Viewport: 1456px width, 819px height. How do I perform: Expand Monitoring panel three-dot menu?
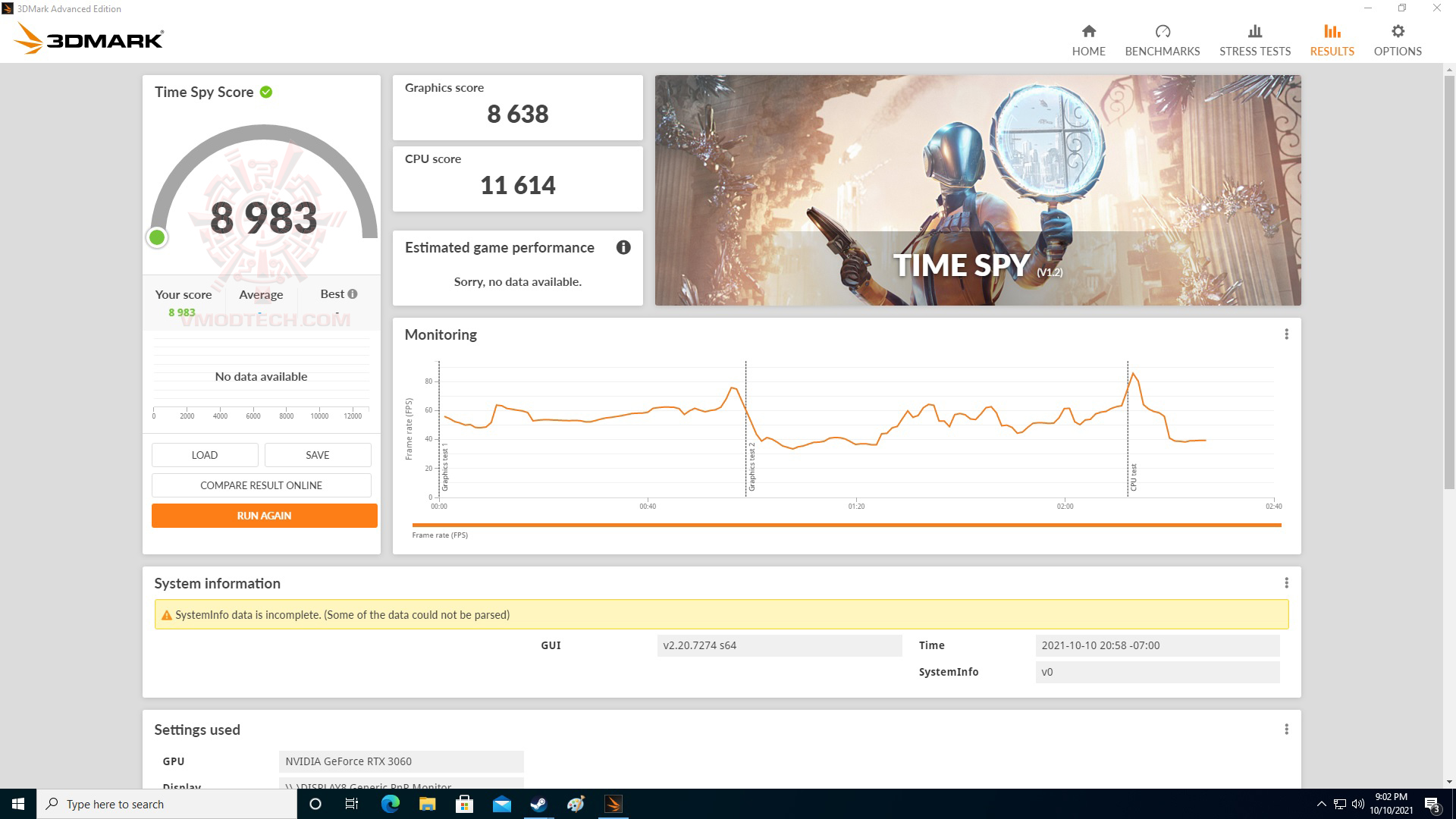1286,334
